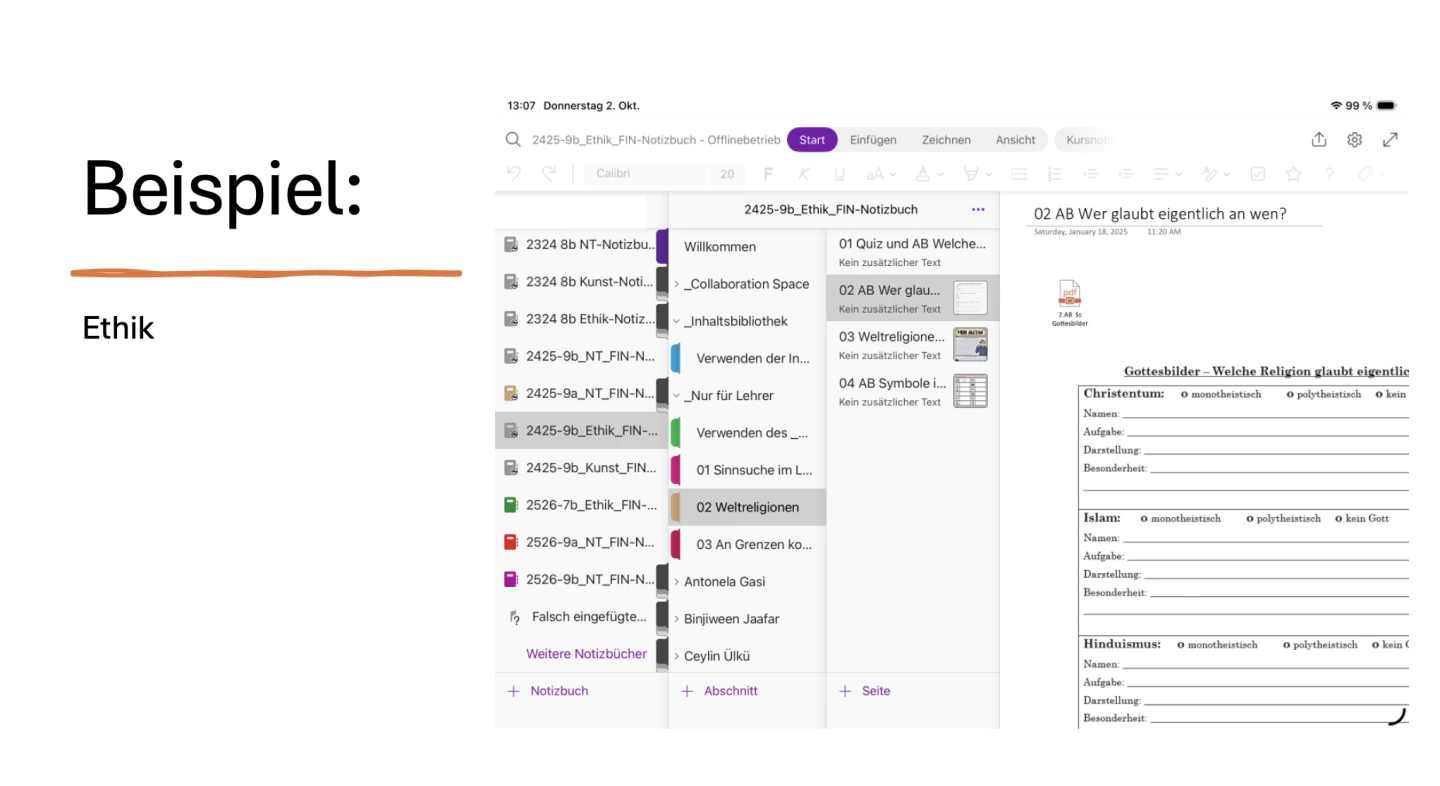Click the undo arrow icon

point(514,174)
